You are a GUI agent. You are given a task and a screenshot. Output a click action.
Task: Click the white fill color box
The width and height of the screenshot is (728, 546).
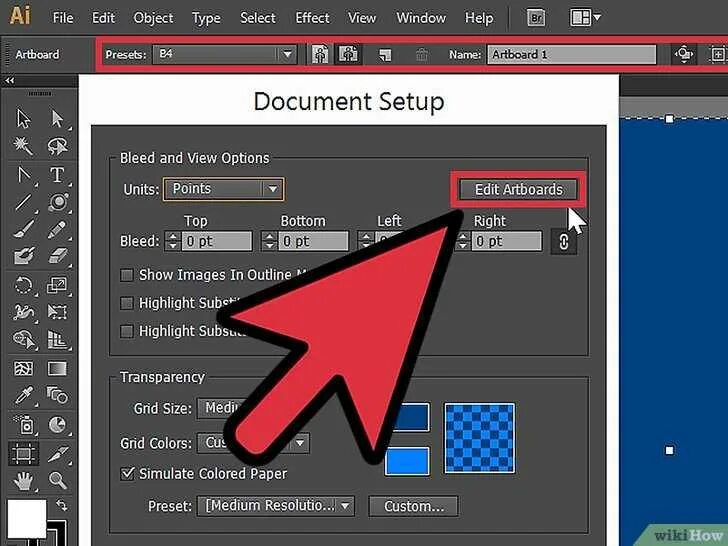click(x=26, y=519)
